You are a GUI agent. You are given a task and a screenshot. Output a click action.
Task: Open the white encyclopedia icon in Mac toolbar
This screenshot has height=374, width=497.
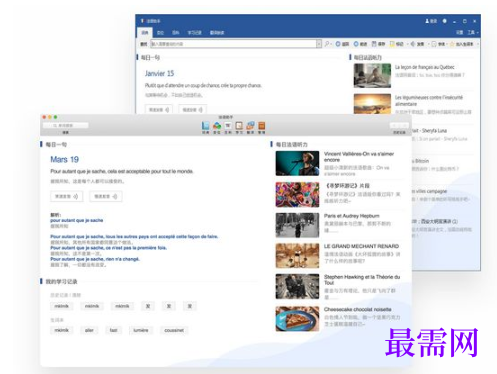(228, 126)
